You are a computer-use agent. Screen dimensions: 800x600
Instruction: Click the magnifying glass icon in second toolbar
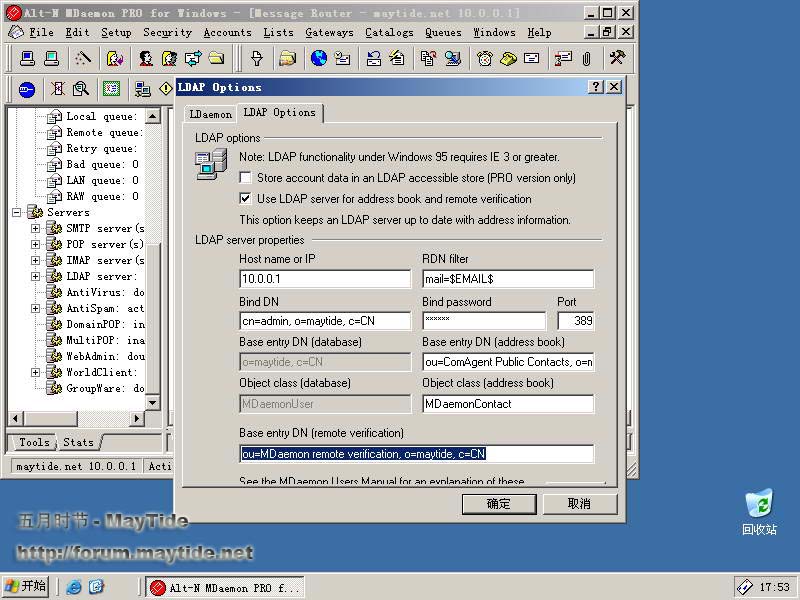pos(81,89)
